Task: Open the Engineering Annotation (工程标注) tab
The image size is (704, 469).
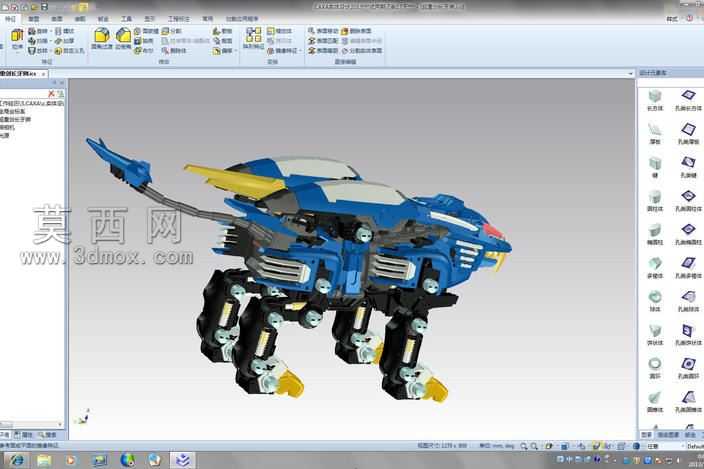Action: coord(179,19)
